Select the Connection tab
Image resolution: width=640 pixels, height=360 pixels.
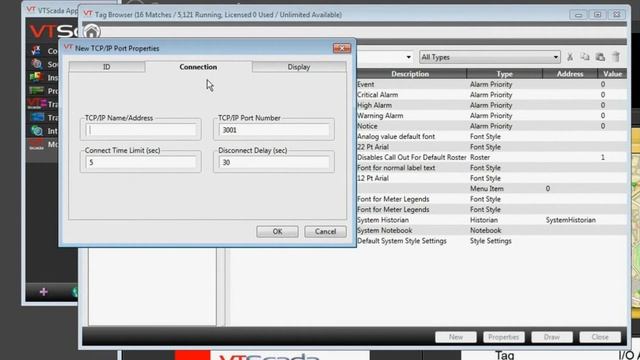click(198, 67)
